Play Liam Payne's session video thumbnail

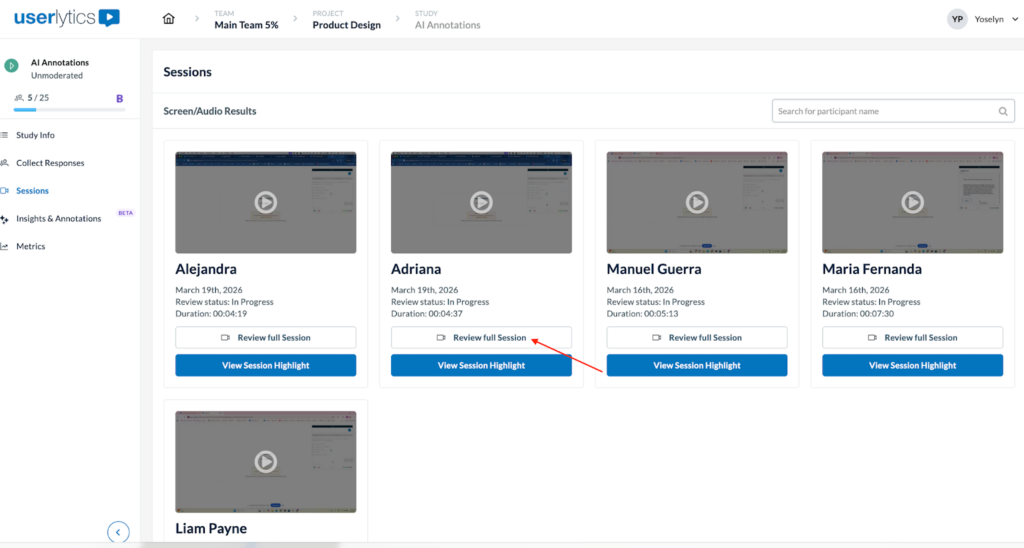coord(266,462)
